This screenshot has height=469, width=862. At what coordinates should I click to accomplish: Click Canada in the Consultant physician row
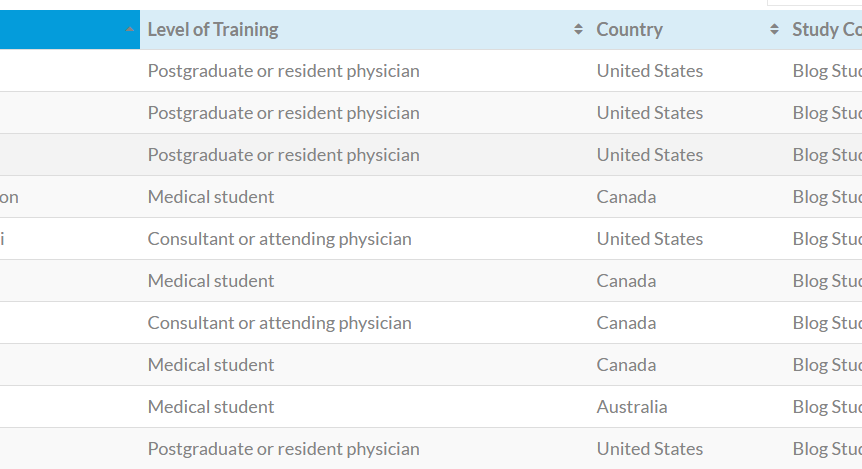click(x=626, y=323)
